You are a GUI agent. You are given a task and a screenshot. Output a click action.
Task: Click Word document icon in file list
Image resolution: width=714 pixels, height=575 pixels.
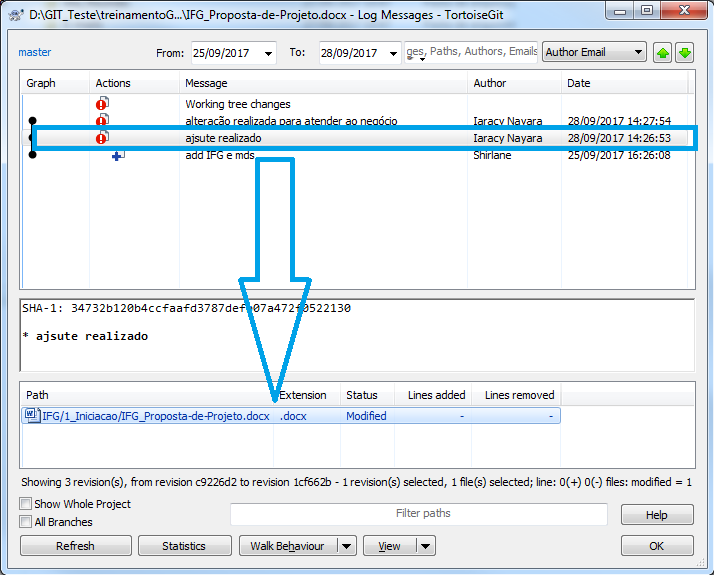click(31, 416)
